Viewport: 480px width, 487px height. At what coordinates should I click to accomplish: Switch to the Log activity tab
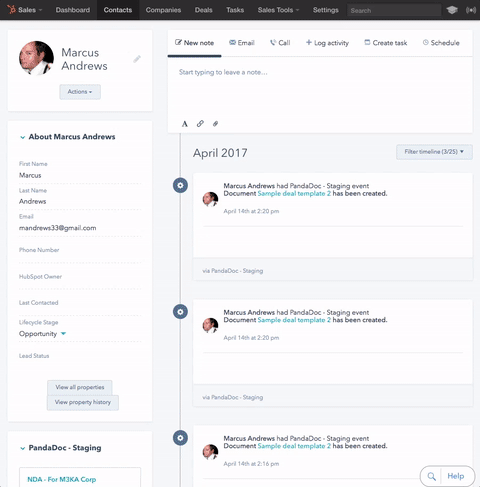(327, 43)
